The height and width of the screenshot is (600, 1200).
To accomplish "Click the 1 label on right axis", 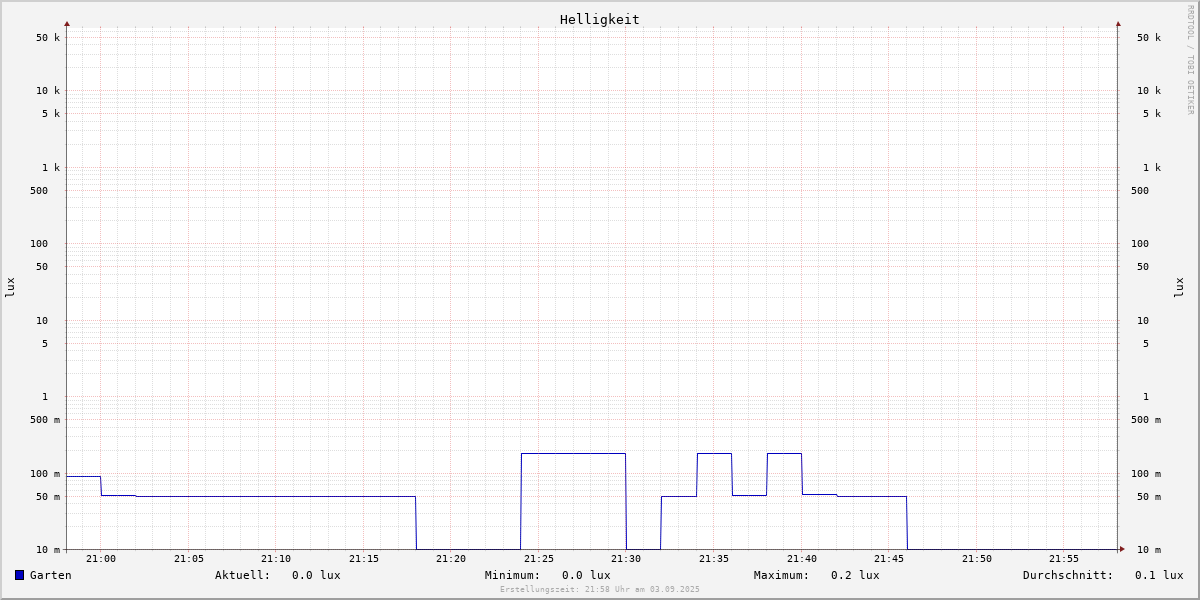I will point(1146,397).
